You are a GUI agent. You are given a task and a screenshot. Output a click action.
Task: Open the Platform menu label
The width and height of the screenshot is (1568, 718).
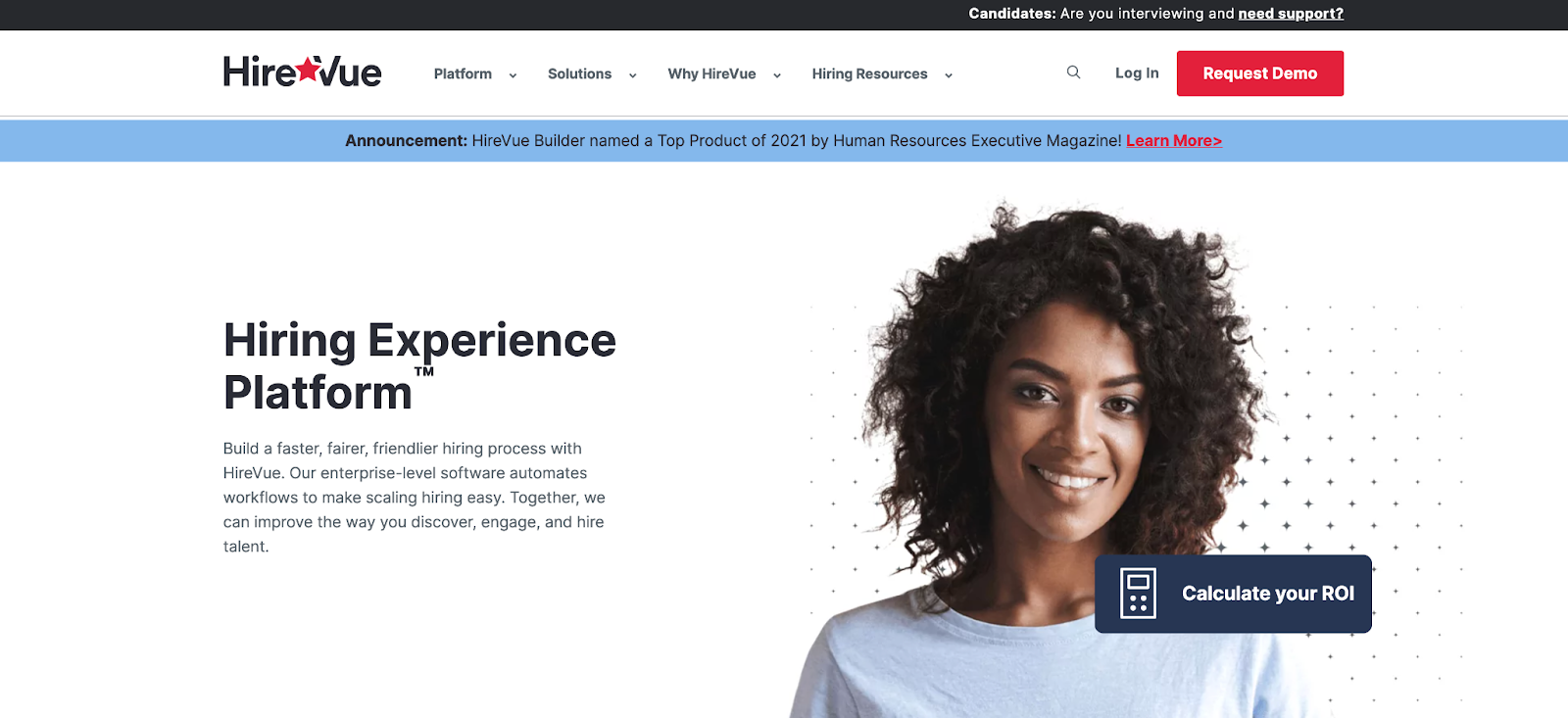463,73
